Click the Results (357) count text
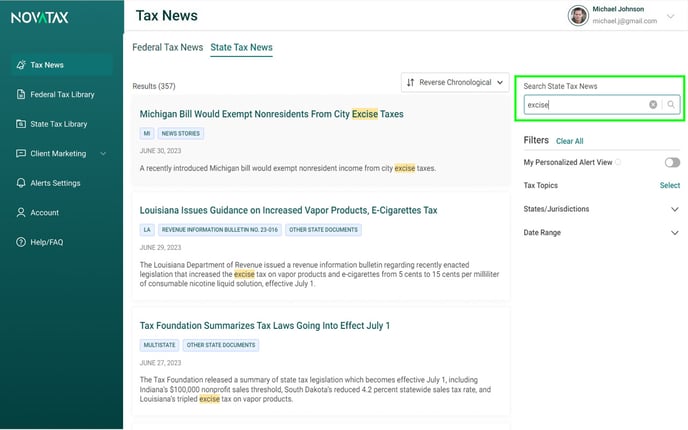688x430 pixels. 154,86
